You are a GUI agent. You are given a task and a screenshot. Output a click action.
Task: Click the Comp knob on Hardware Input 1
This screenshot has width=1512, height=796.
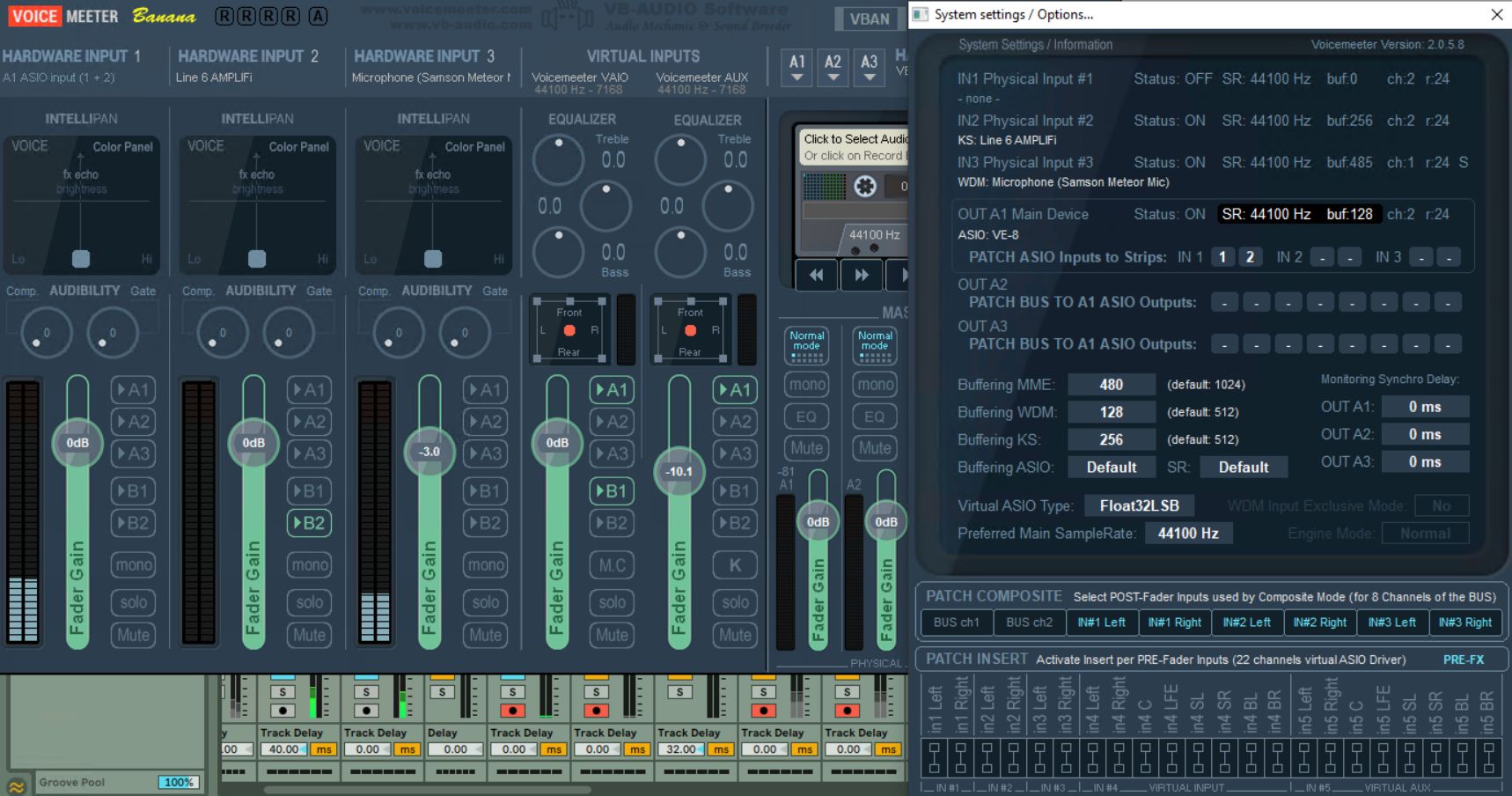coord(46,333)
